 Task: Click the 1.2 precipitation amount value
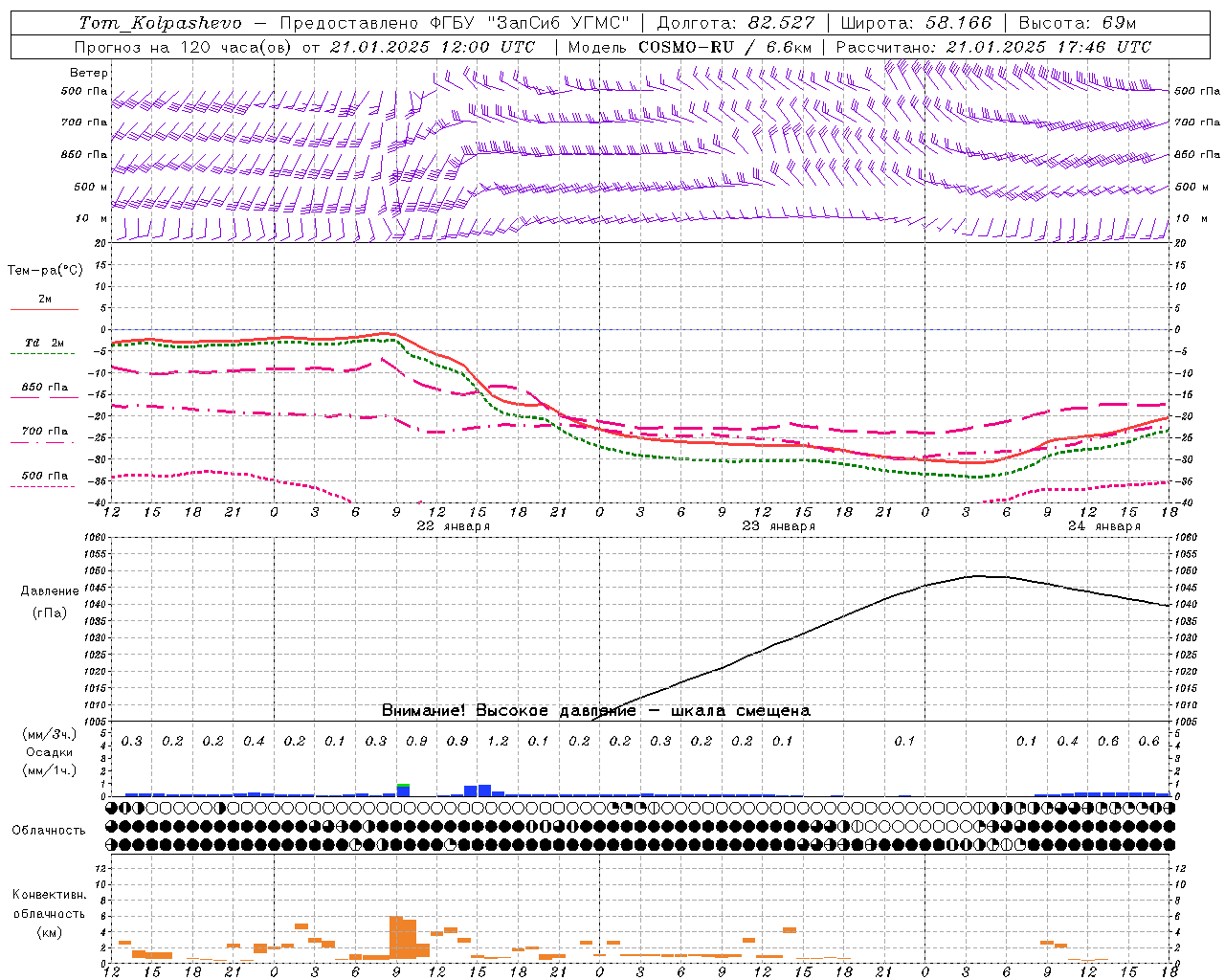498,741
